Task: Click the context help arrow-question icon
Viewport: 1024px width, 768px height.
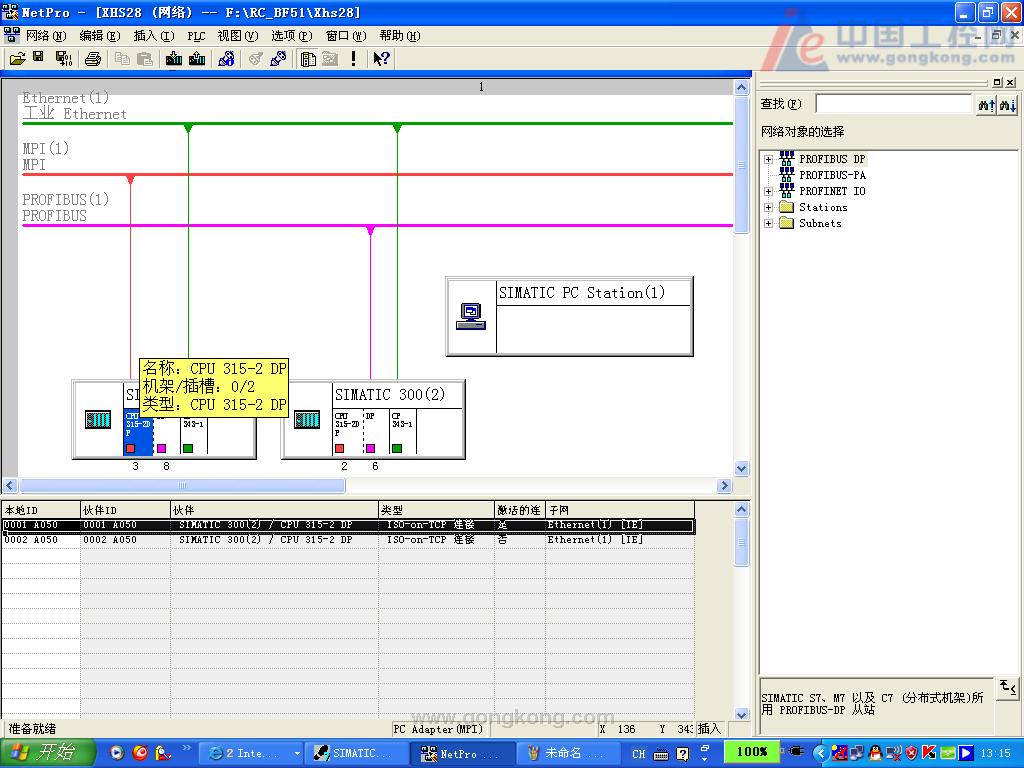Action: (381, 59)
